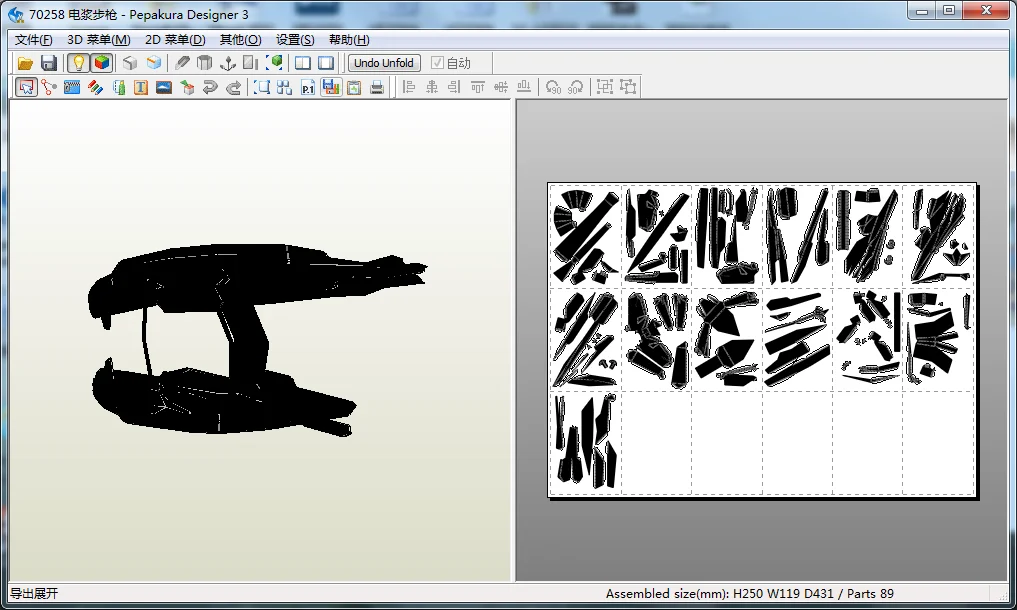The width and height of the screenshot is (1017, 610).
Task: Click the black 3D rifle model
Action: [246, 337]
